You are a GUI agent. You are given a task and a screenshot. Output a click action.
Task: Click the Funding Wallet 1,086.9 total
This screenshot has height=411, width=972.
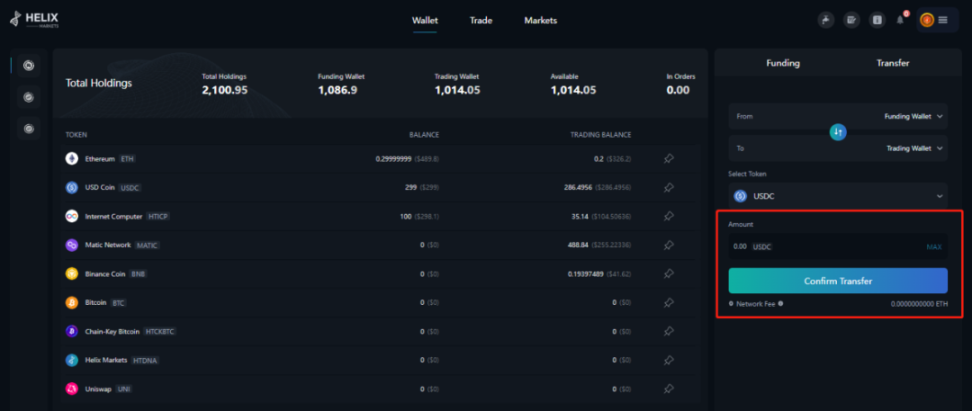[x=338, y=91]
